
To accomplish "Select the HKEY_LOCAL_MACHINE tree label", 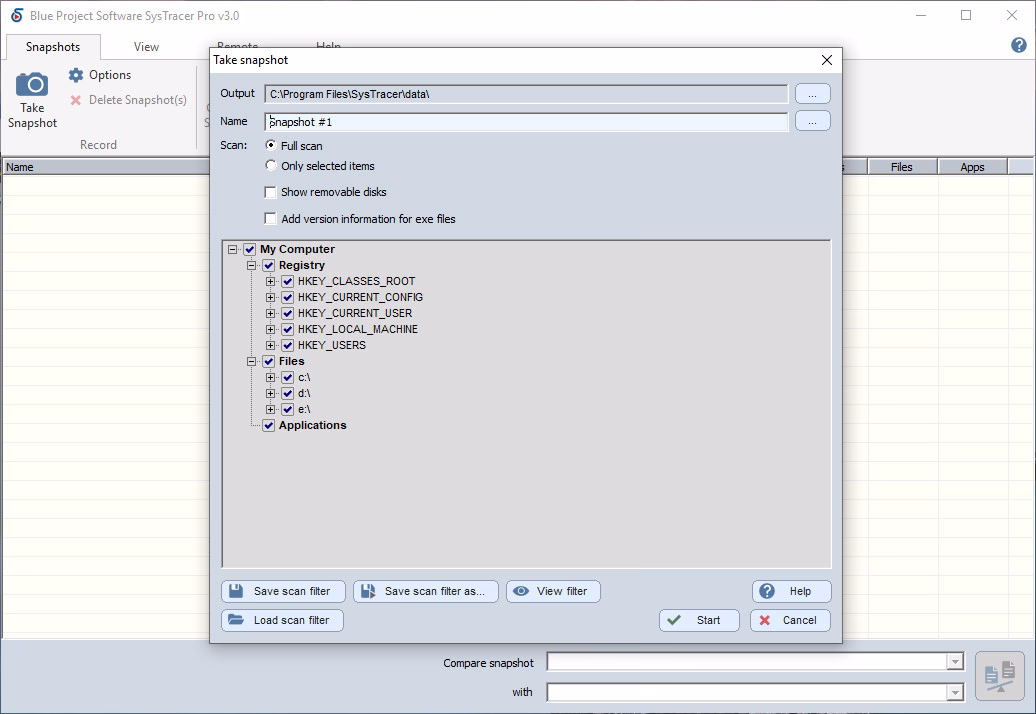I will click(x=357, y=329).
